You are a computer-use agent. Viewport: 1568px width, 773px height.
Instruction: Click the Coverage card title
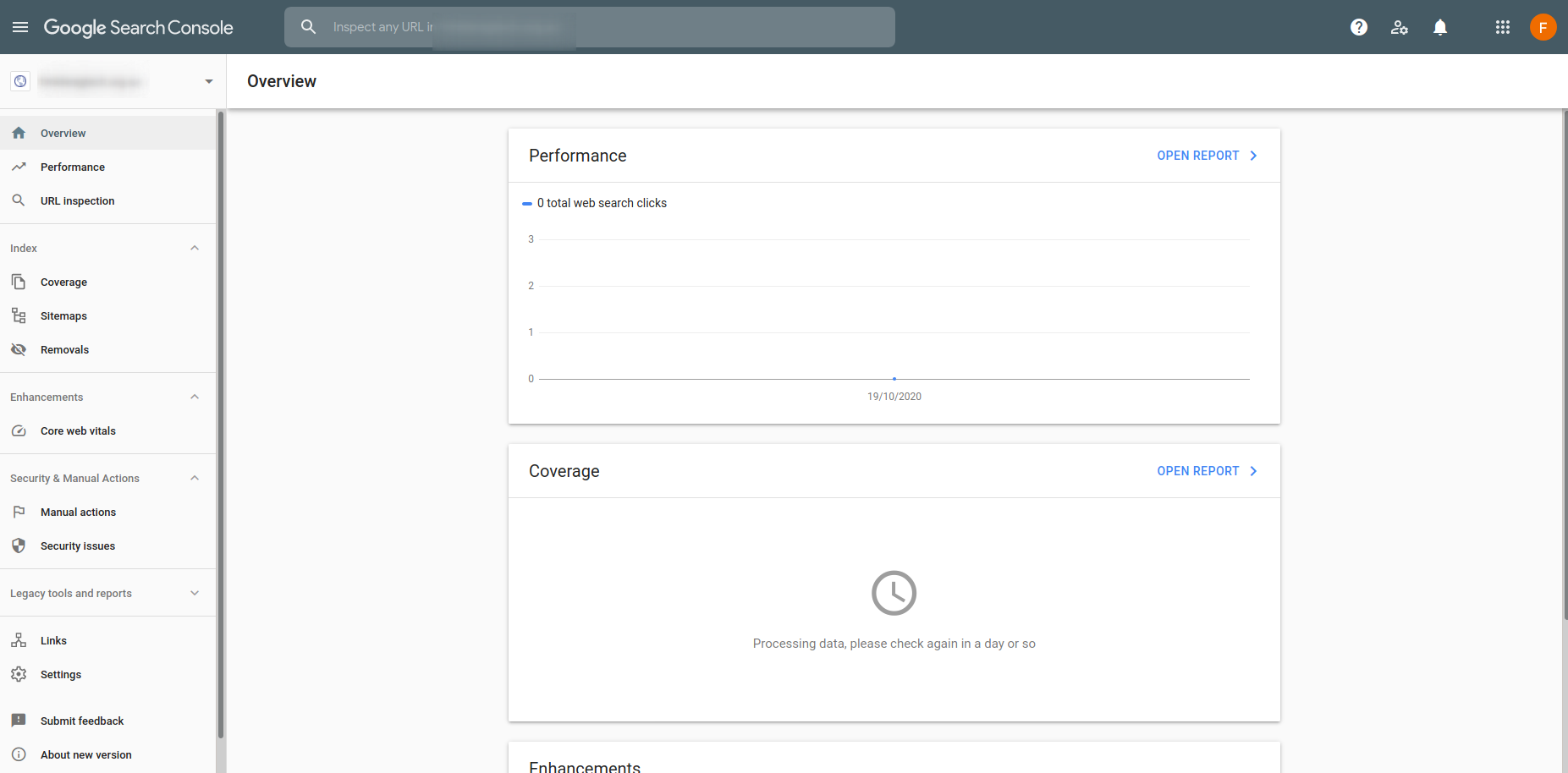[564, 471]
